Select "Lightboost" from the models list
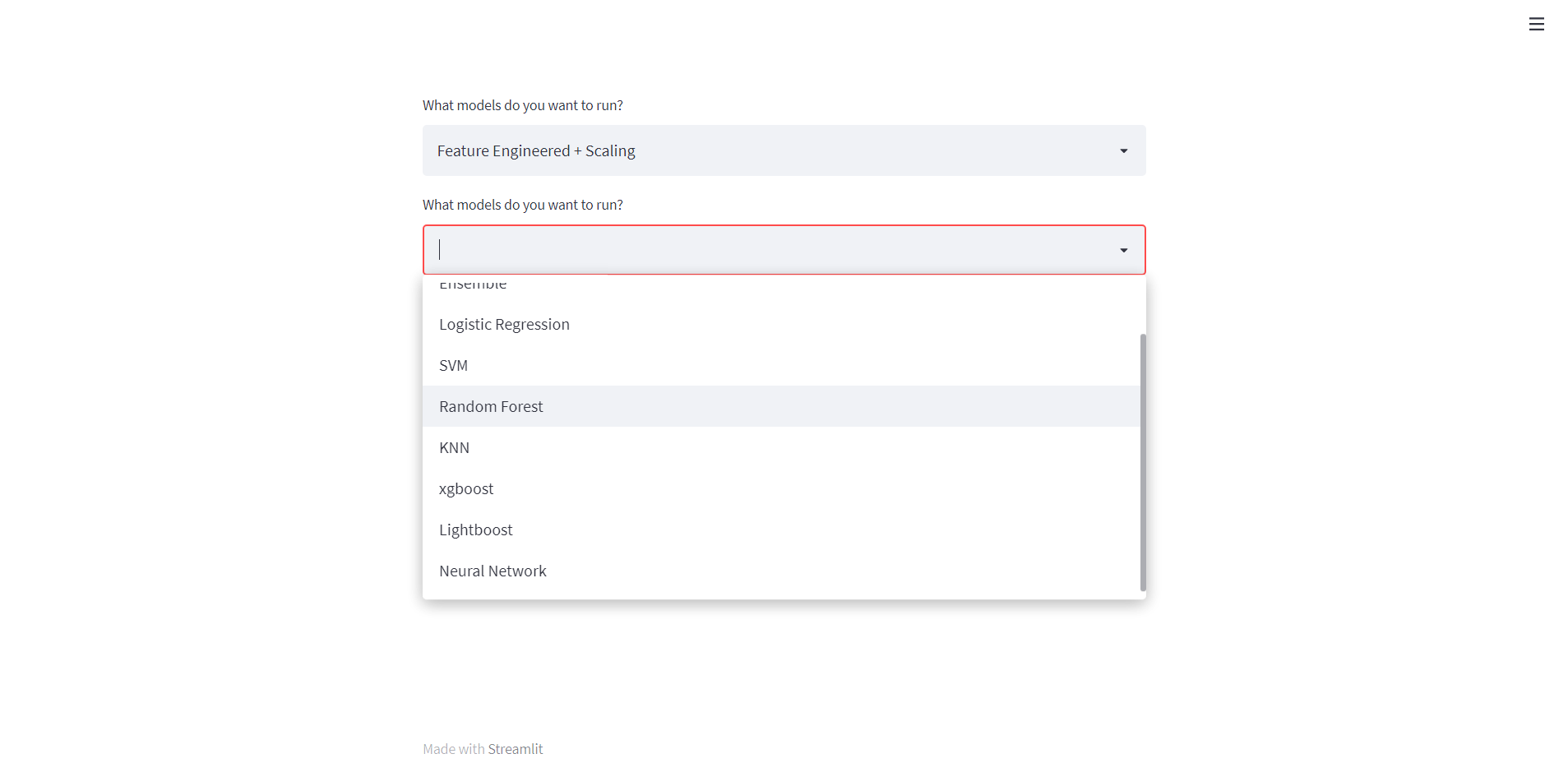The image size is (1568, 763). click(x=475, y=529)
